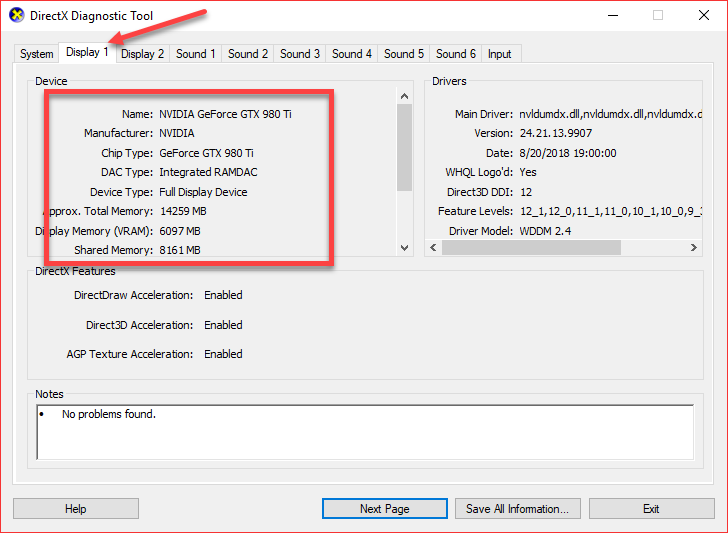Image resolution: width=728 pixels, height=533 pixels.
Task: Close the DirectX Diagnostic Tool window
Action: click(x=704, y=15)
